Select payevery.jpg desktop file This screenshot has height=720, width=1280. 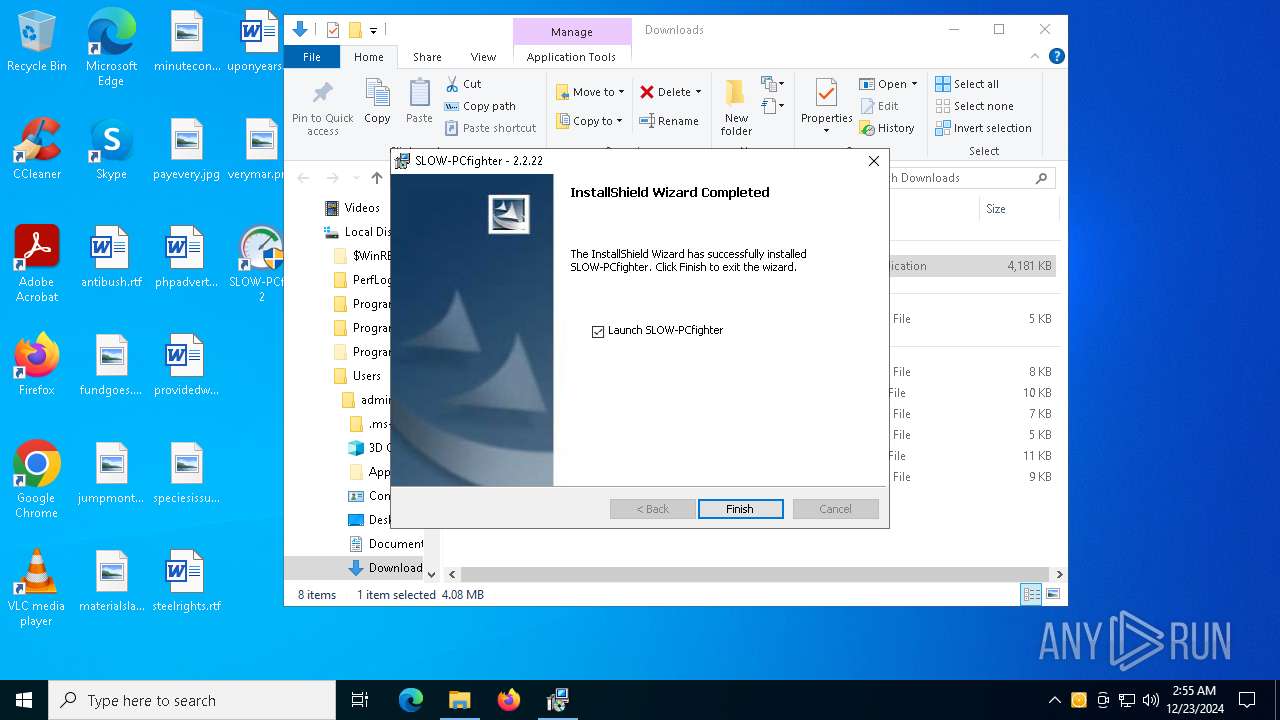[x=186, y=150]
